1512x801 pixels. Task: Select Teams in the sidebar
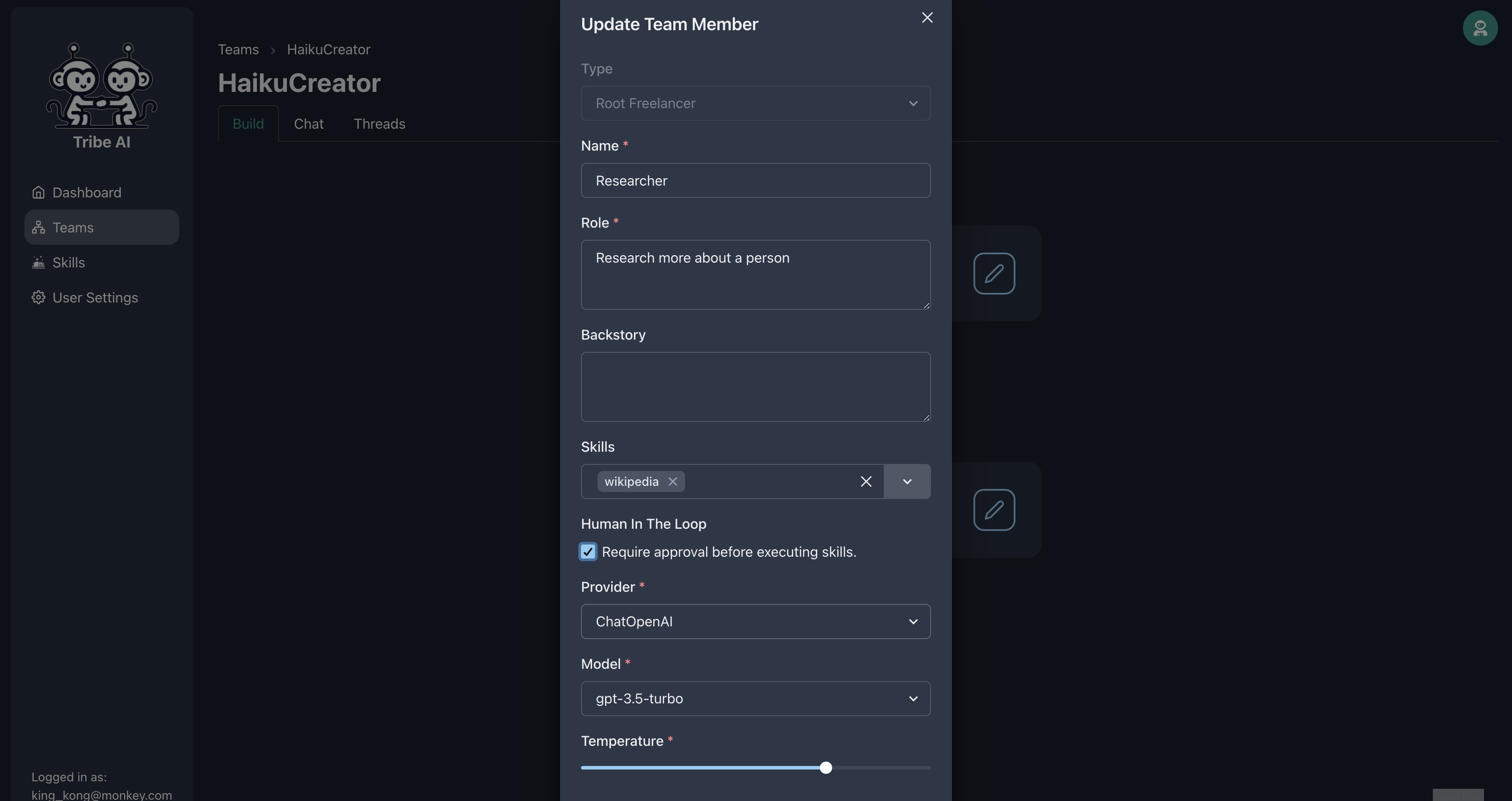coord(73,227)
